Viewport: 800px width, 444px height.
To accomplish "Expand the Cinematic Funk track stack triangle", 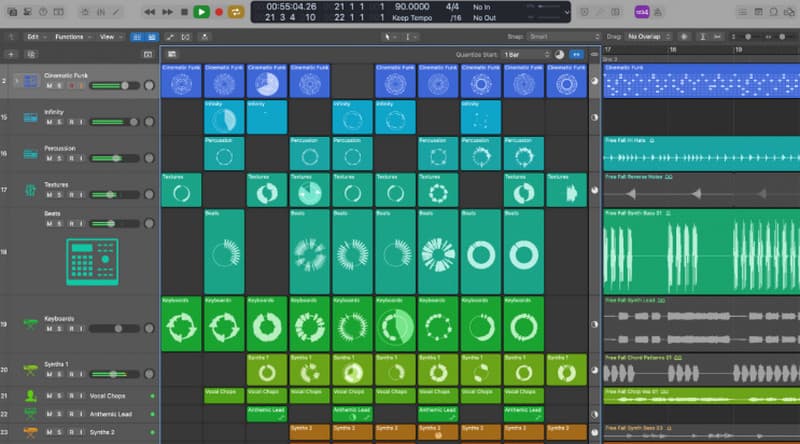I will pos(17,81).
